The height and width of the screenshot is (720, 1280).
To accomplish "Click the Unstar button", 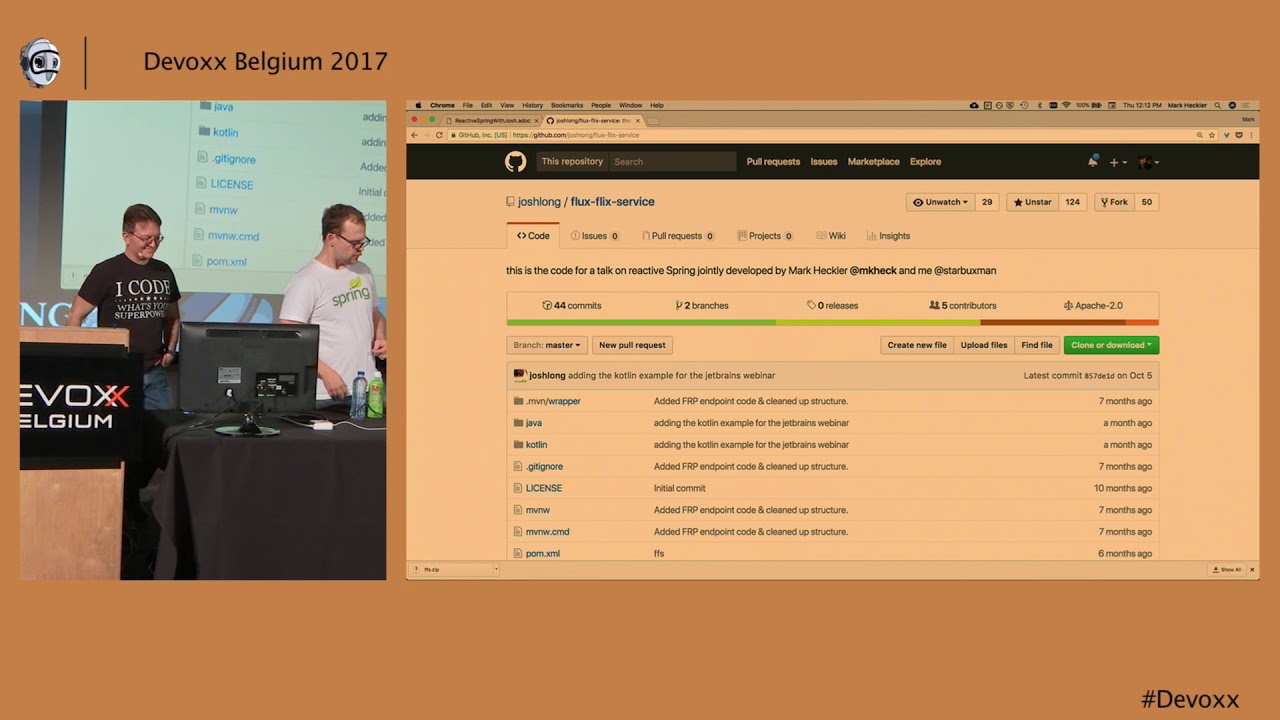I will point(1033,202).
